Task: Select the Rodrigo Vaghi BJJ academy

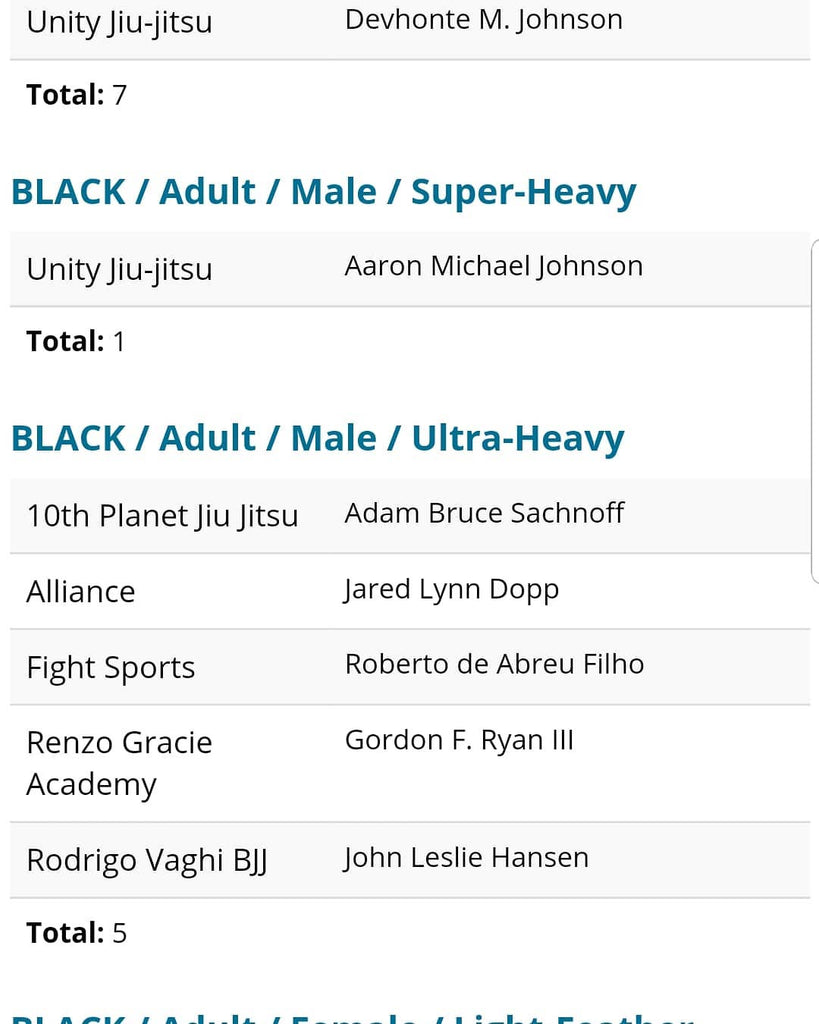Action: pyautogui.click(x=147, y=860)
